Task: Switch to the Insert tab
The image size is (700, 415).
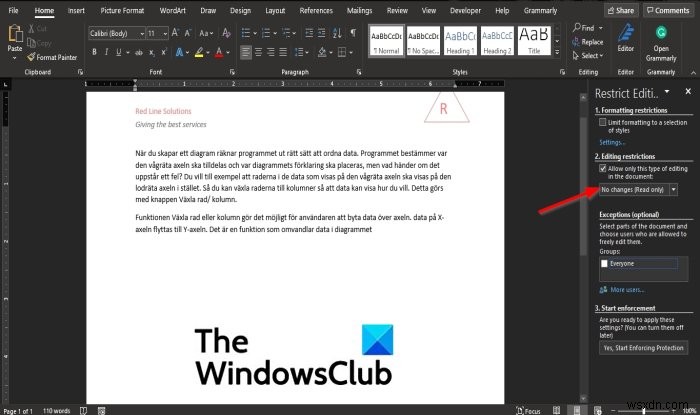Action: point(76,10)
